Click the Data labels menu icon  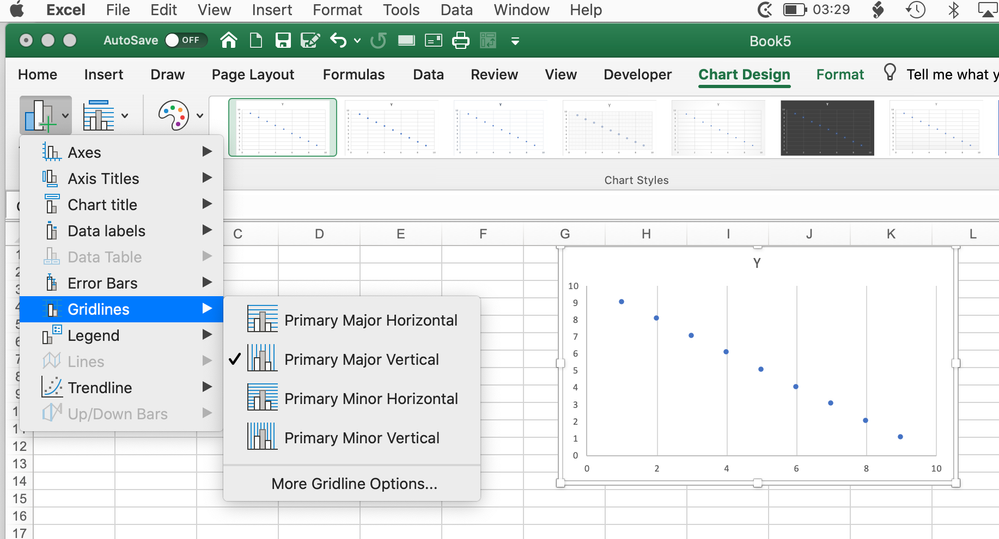coord(52,230)
